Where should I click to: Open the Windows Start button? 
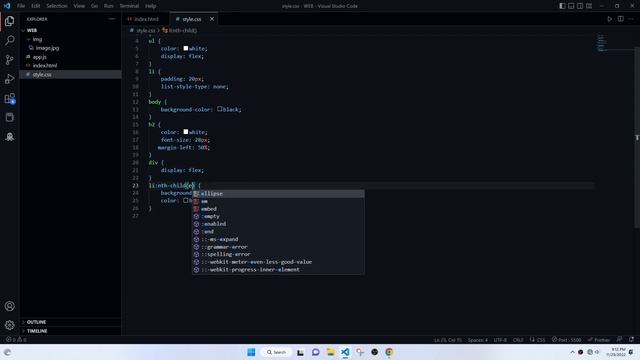click(x=251, y=352)
